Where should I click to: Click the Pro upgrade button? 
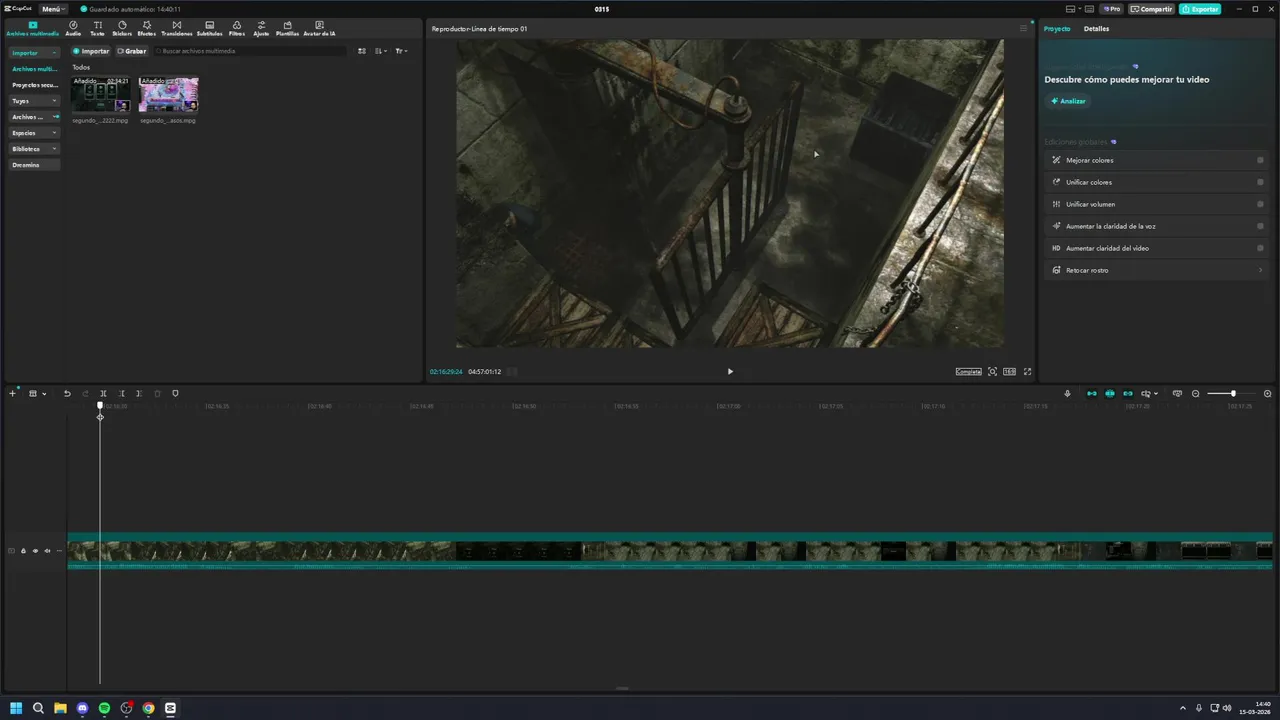[1111, 9]
